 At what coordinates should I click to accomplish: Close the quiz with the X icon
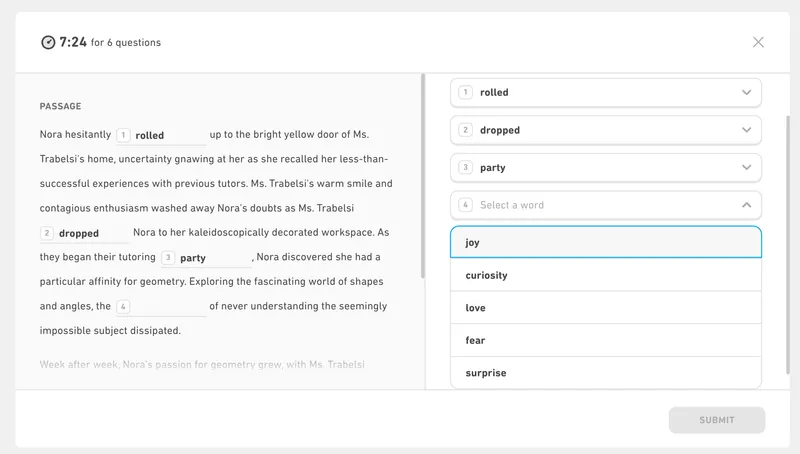coord(758,42)
